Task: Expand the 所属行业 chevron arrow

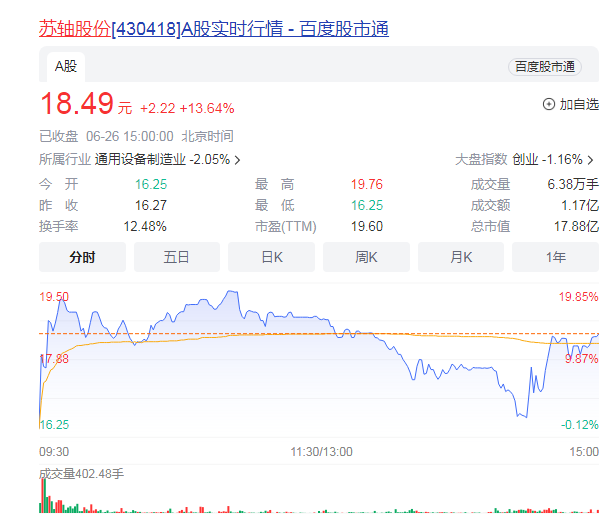Action: (x=237, y=160)
